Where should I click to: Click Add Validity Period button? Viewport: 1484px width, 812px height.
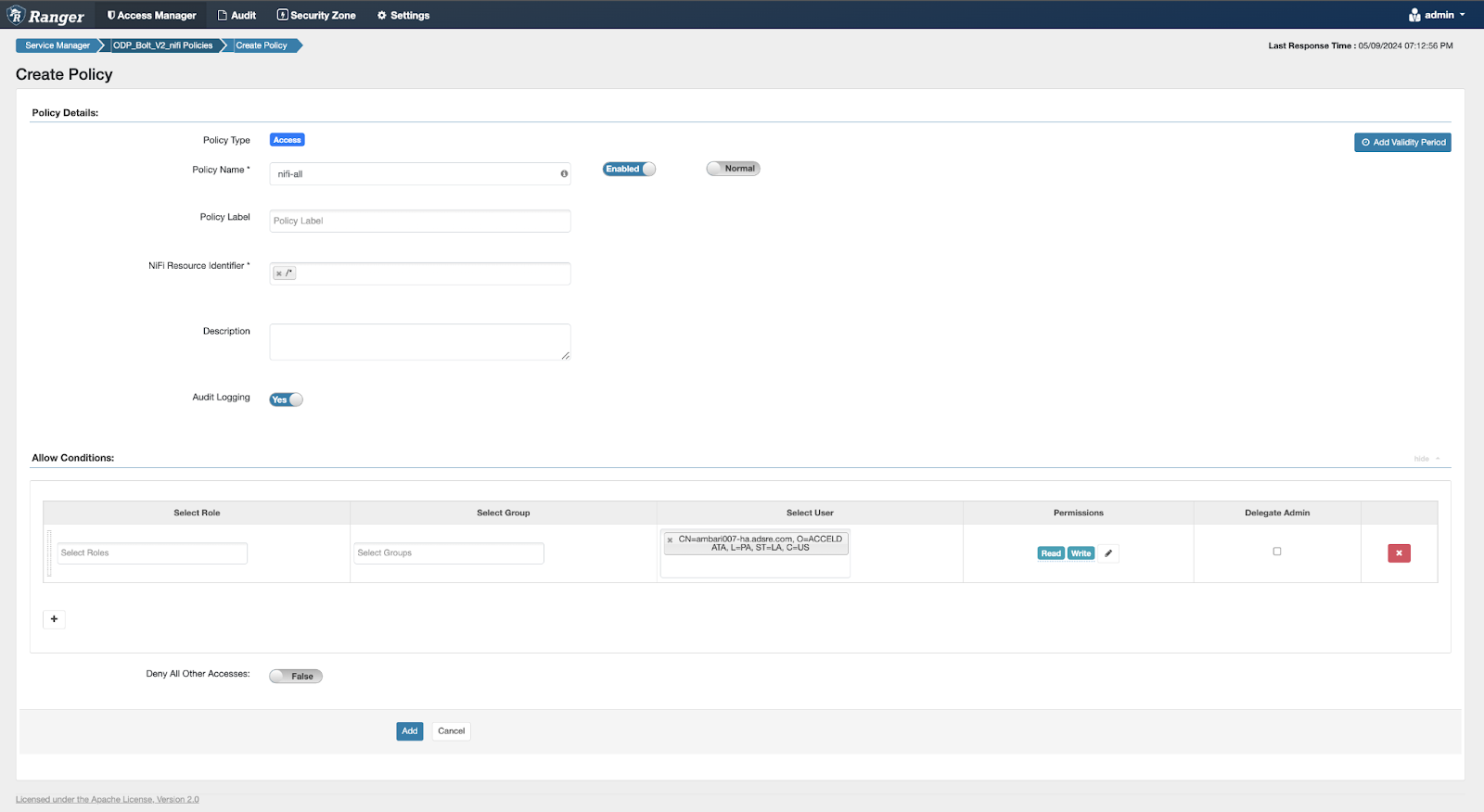(x=1402, y=143)
